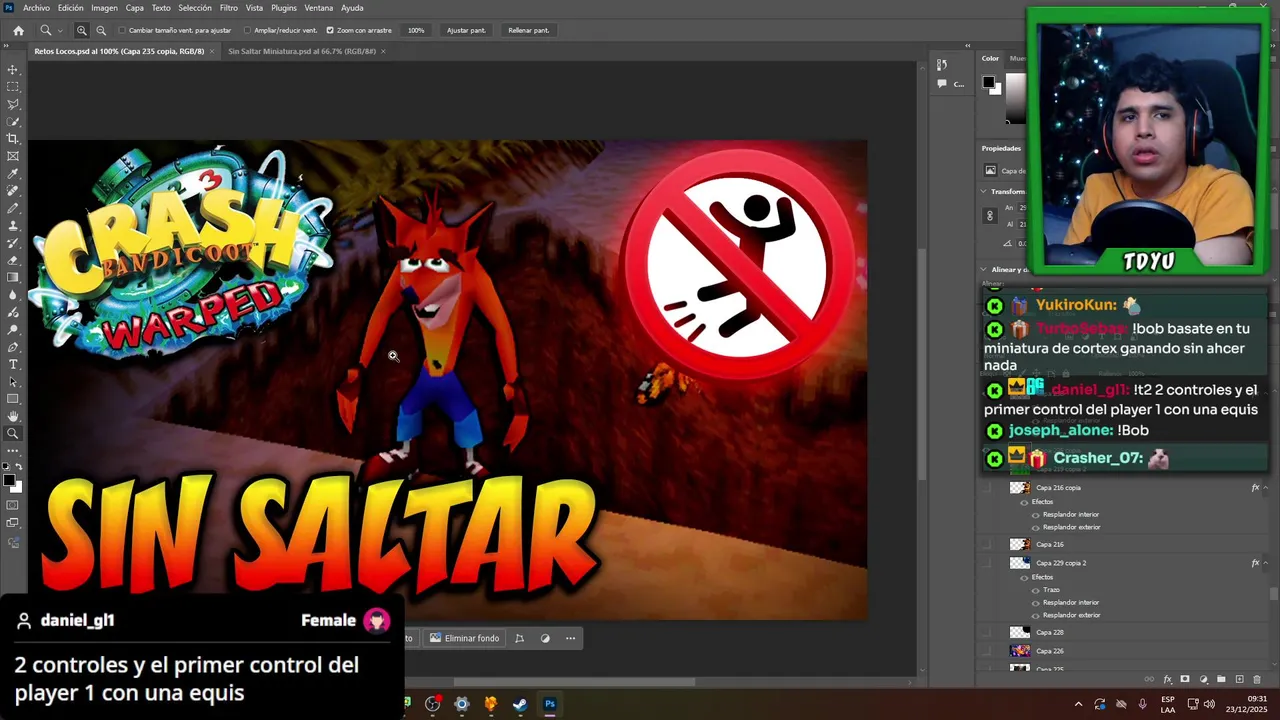Select the Retos Locos.psd document tab

pyautogui.click(x=119, y=51)
